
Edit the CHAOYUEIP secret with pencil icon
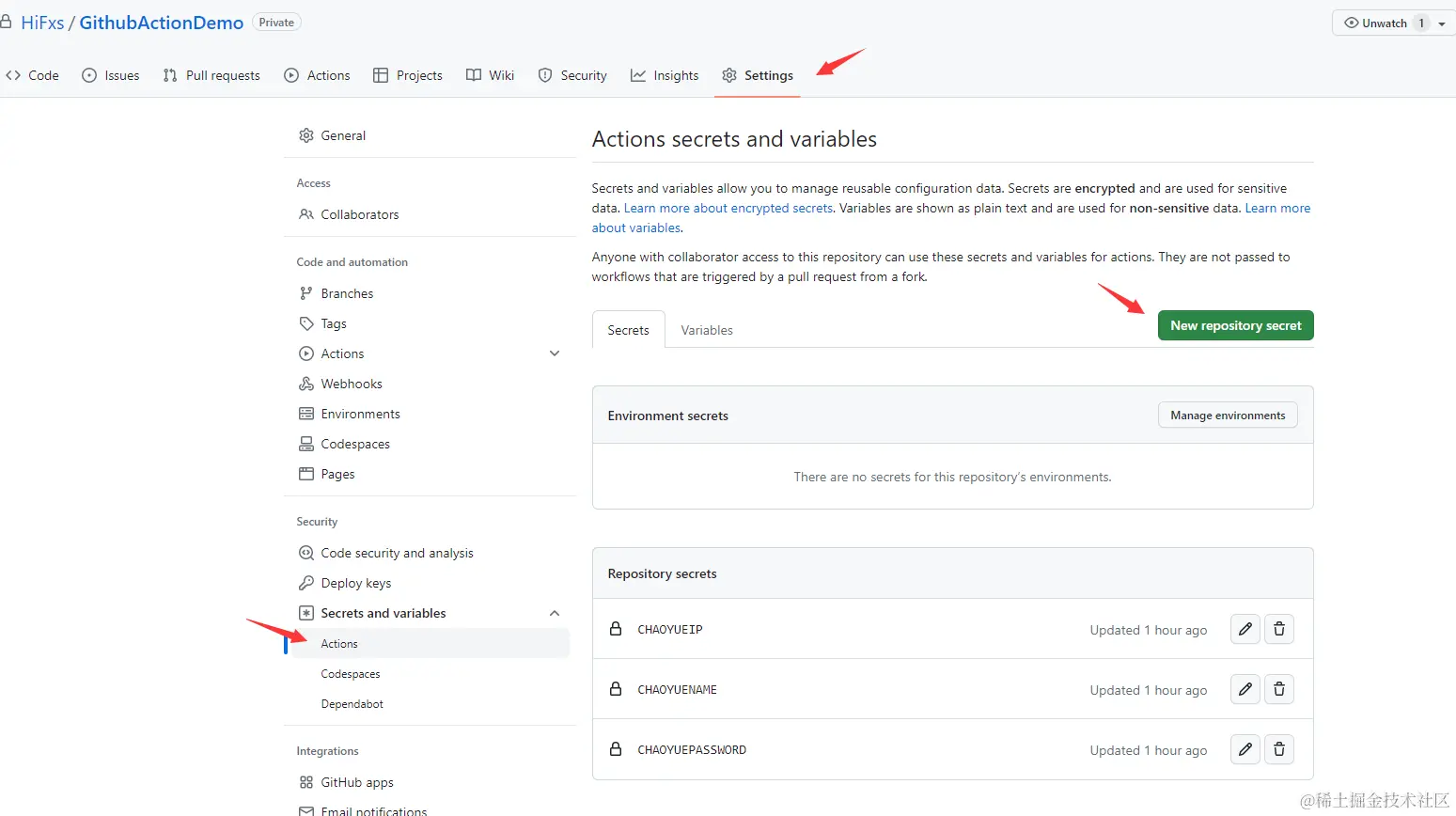(1245, 629)
